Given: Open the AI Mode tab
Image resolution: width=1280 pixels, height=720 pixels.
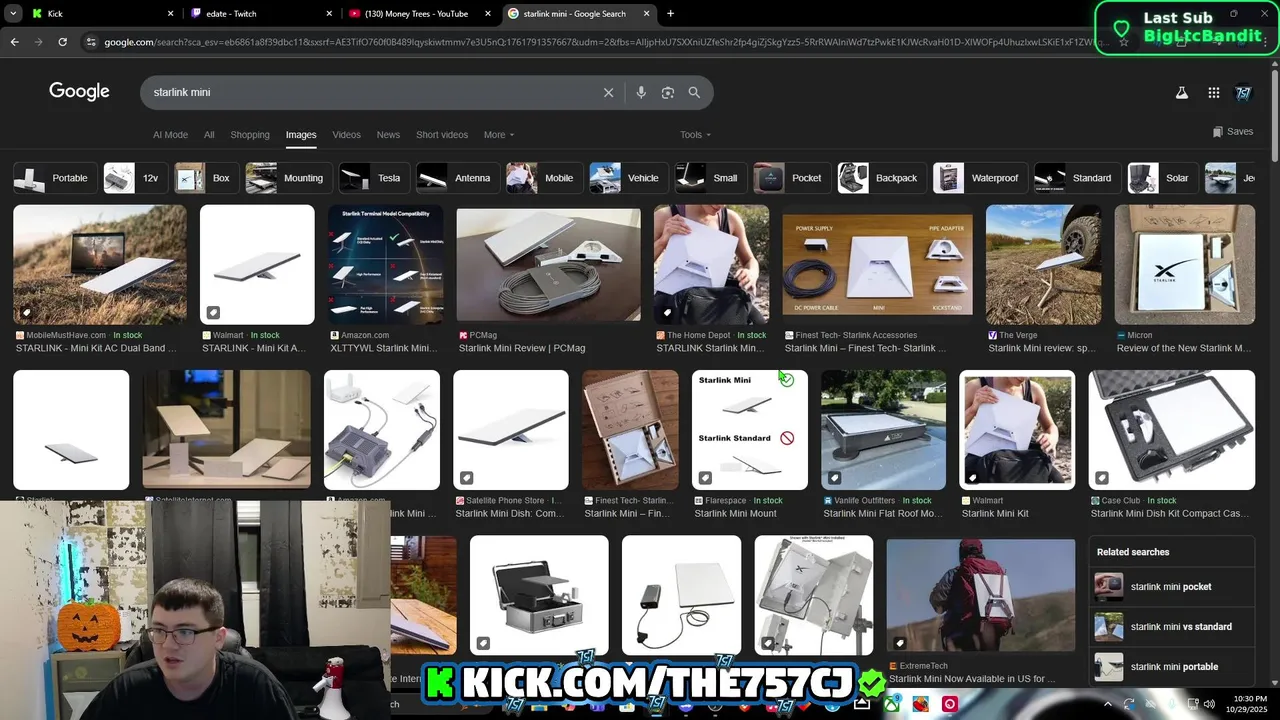Looking at the screenshot, I should [x=170, y=134].
